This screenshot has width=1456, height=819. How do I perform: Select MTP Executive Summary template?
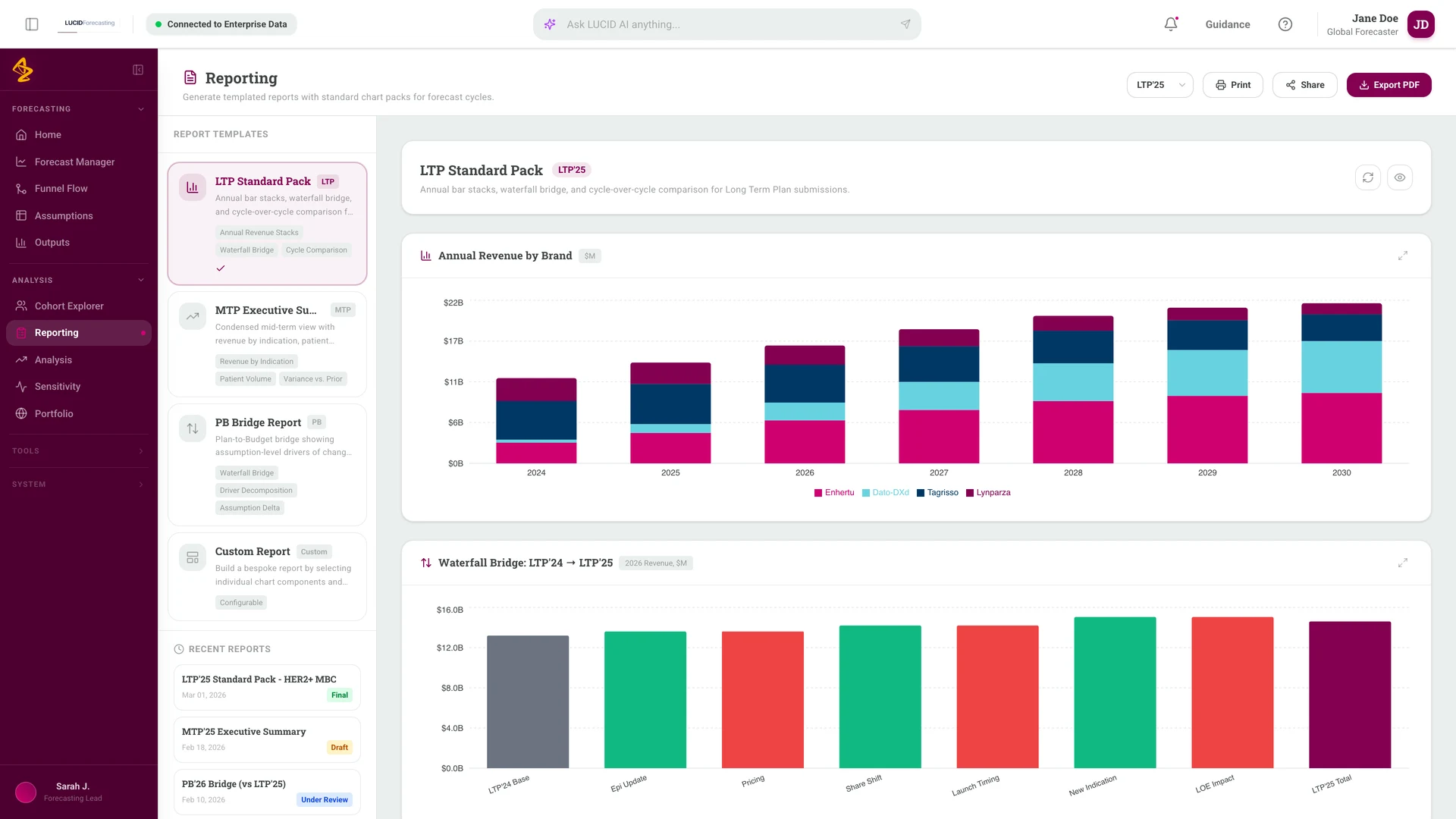click(267, 344)
